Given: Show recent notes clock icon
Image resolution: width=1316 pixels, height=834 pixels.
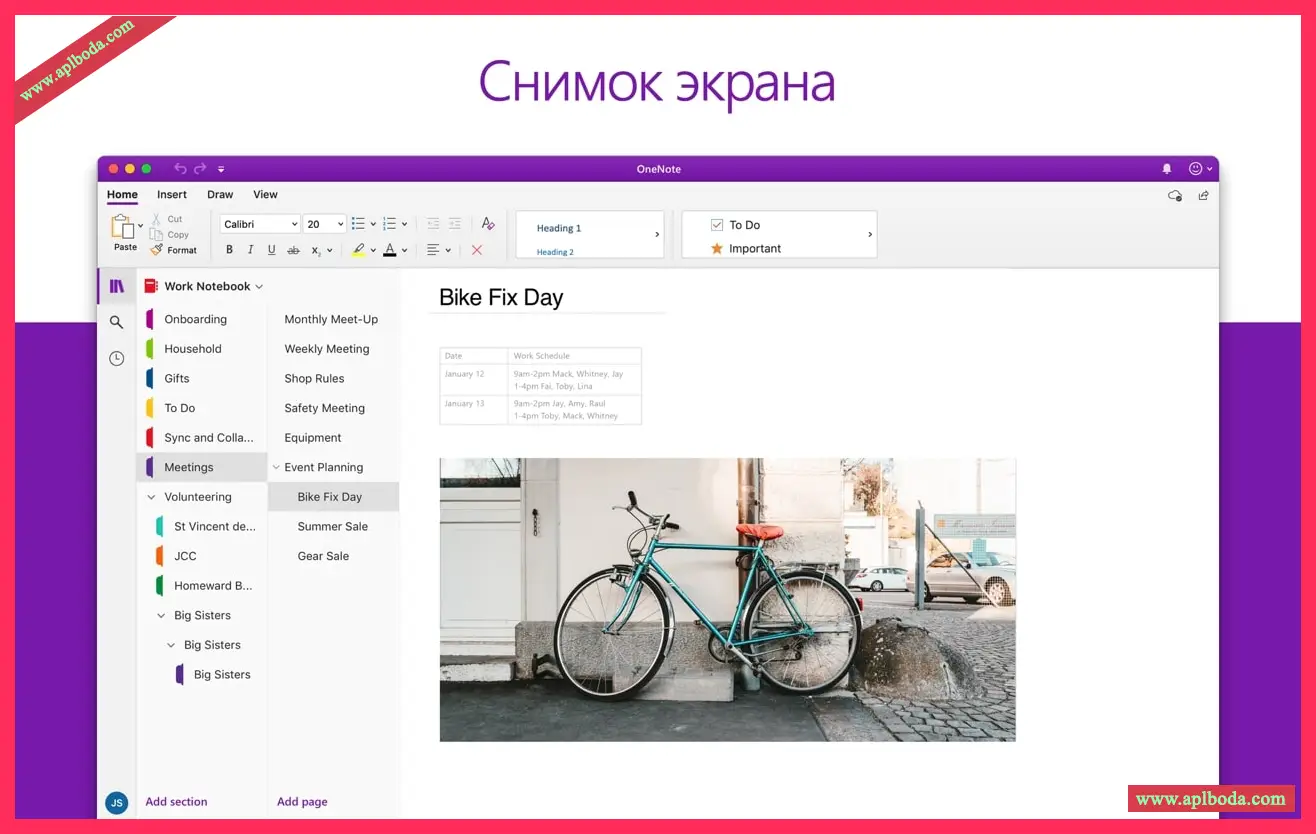Looking at the screenshot, I should pos(117,358).
